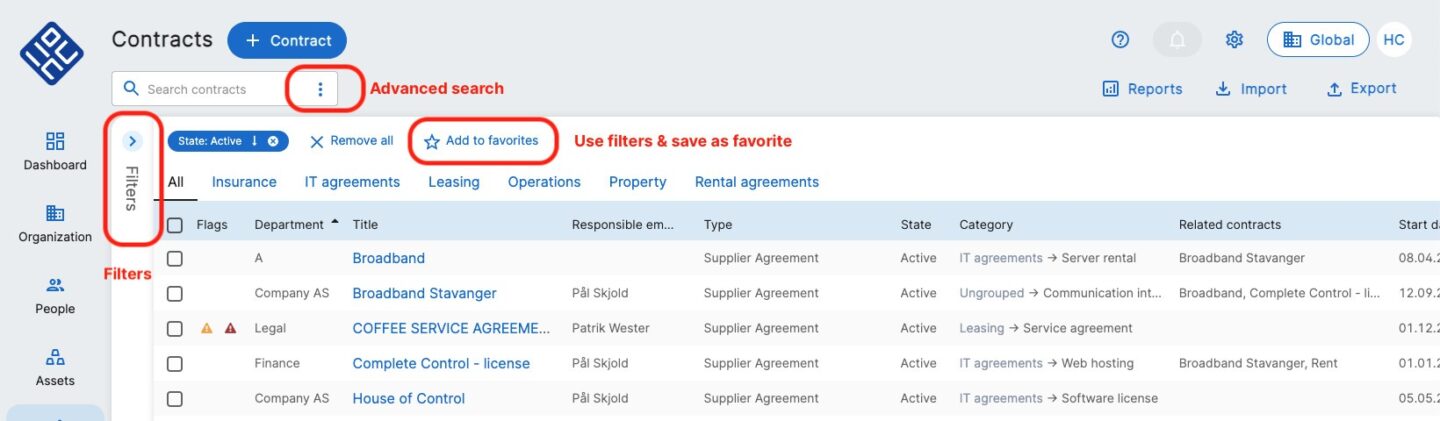The height and width of the screenshot is (421, 1440).
Task: Switch to the Insurance tab
Action: click(x=244, y=182)
